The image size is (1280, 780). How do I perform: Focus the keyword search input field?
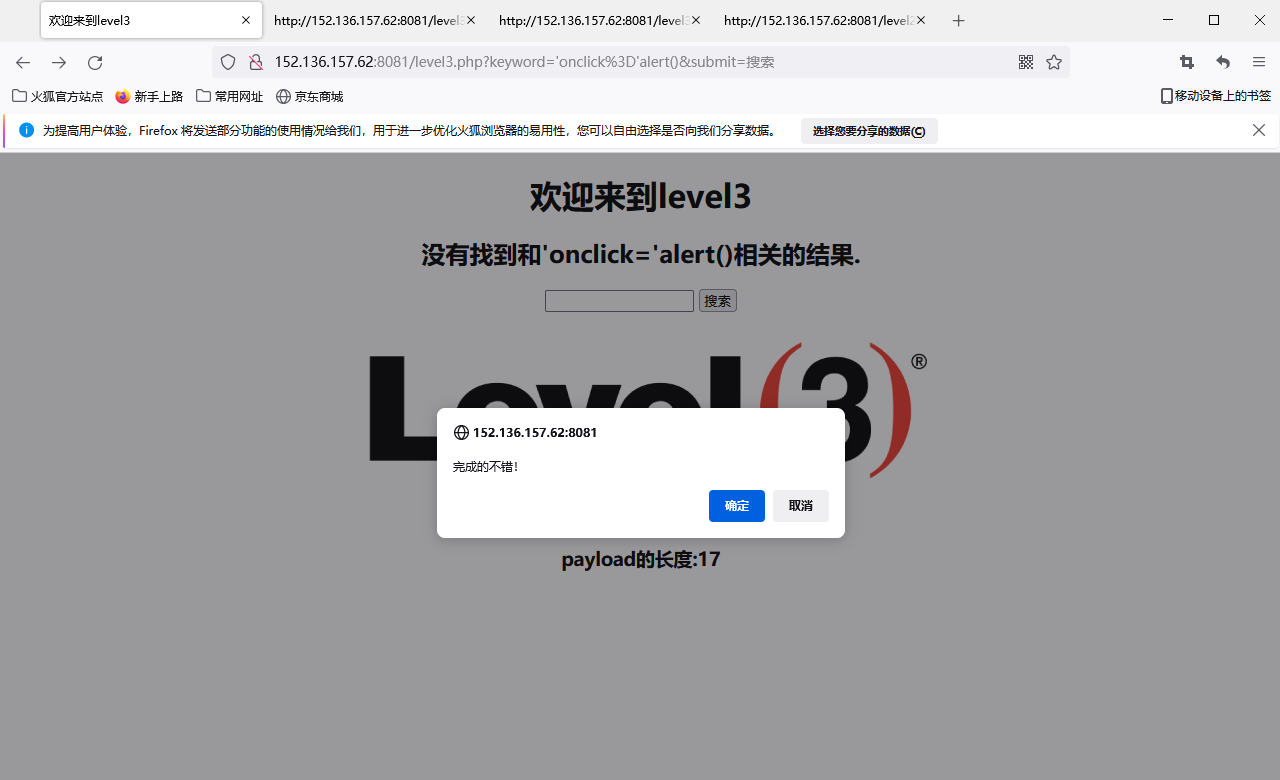tap(619, 301)
